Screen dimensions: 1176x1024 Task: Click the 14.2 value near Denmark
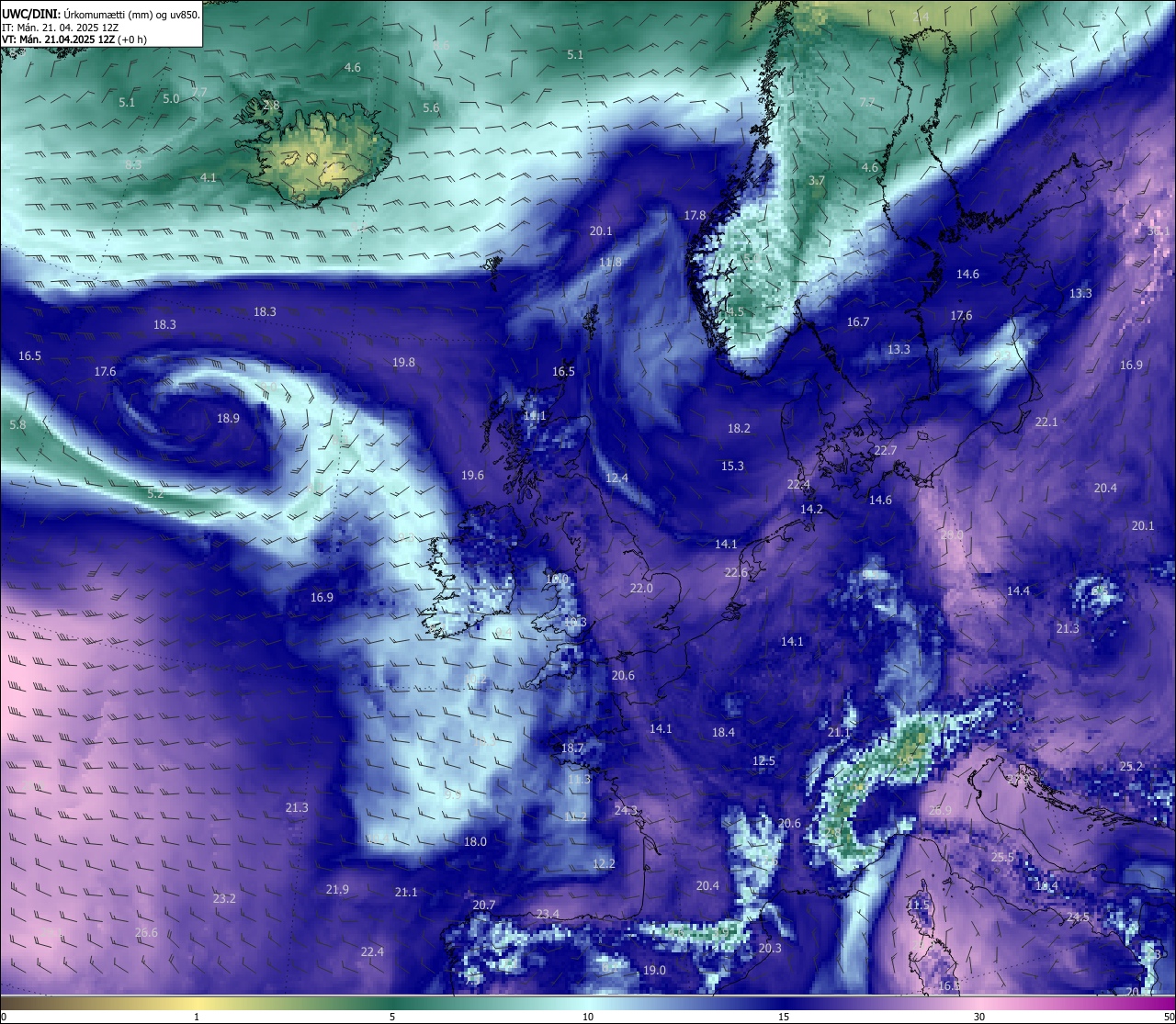click(x=811, y=510)
